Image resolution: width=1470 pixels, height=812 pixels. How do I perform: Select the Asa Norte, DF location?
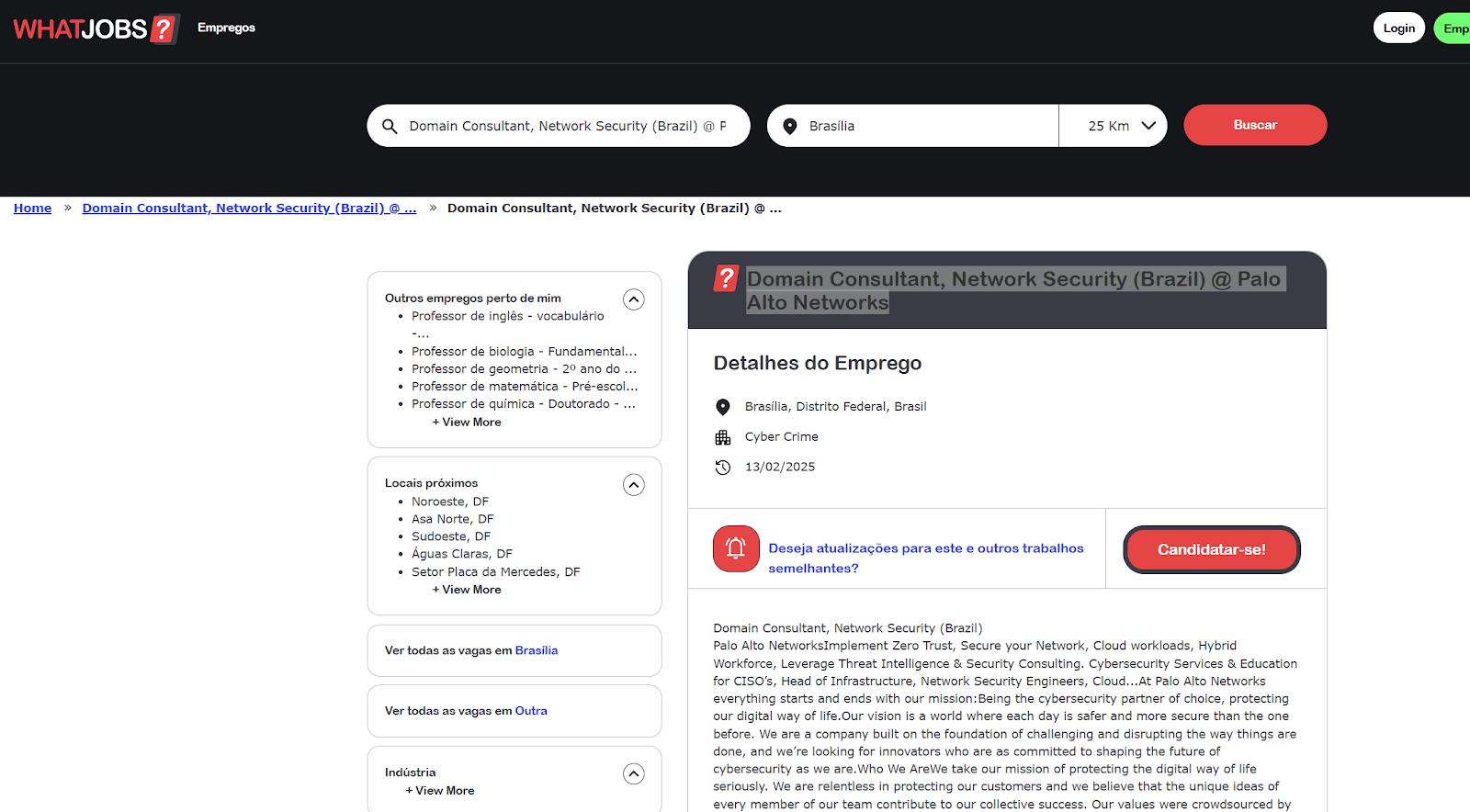[x=453, y=519]
